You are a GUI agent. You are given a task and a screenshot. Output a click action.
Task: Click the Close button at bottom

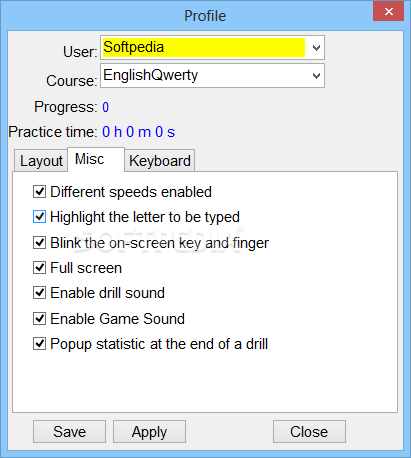pyautogui.click(x=309, y=432)
